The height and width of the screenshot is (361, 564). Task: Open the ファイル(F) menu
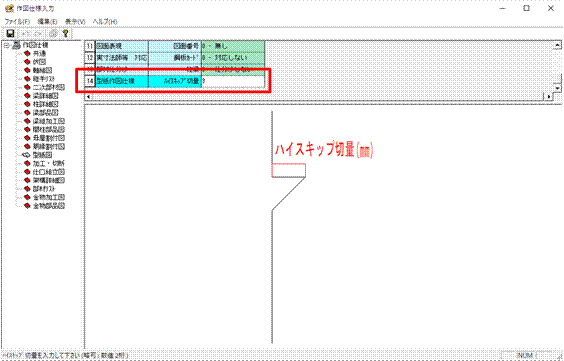(17, 22)
